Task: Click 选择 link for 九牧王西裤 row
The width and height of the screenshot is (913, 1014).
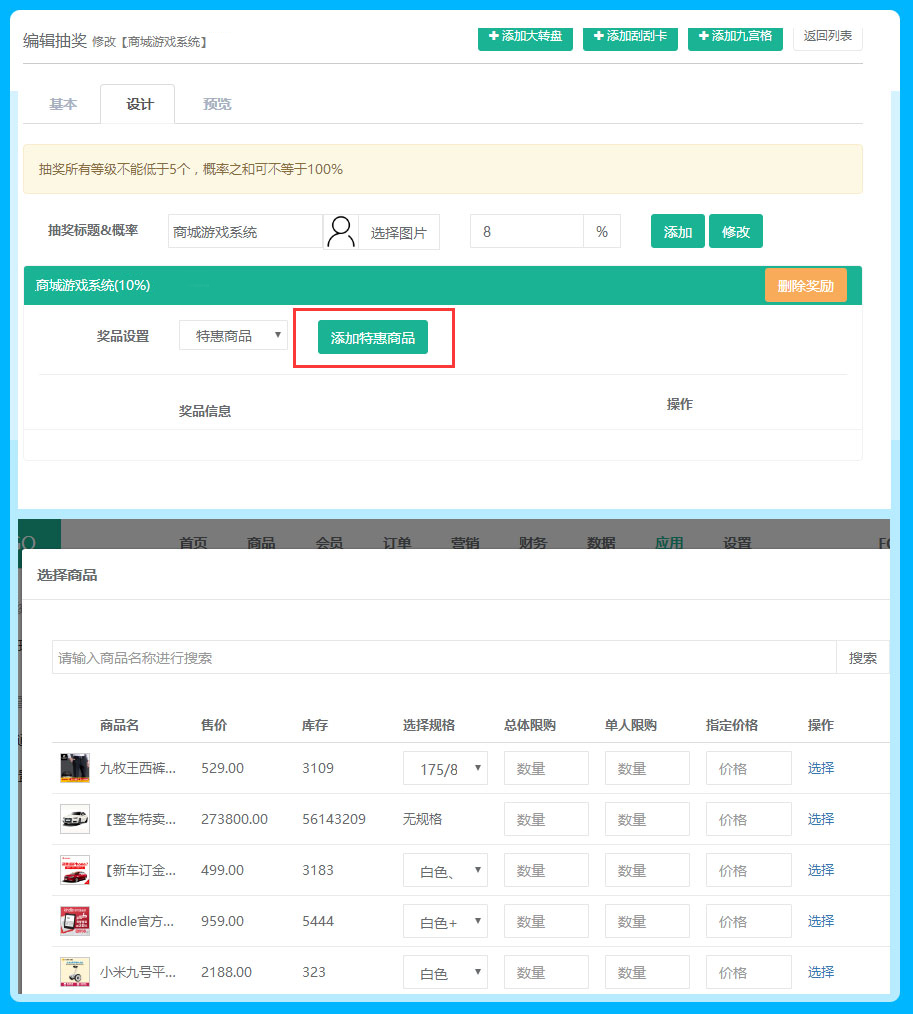Action: [x=820, y=768]
